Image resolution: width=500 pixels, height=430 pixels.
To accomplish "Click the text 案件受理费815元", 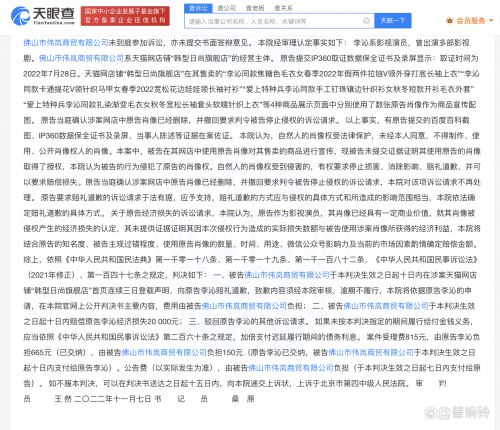I will pyautogui.click(x=397, y=337).
